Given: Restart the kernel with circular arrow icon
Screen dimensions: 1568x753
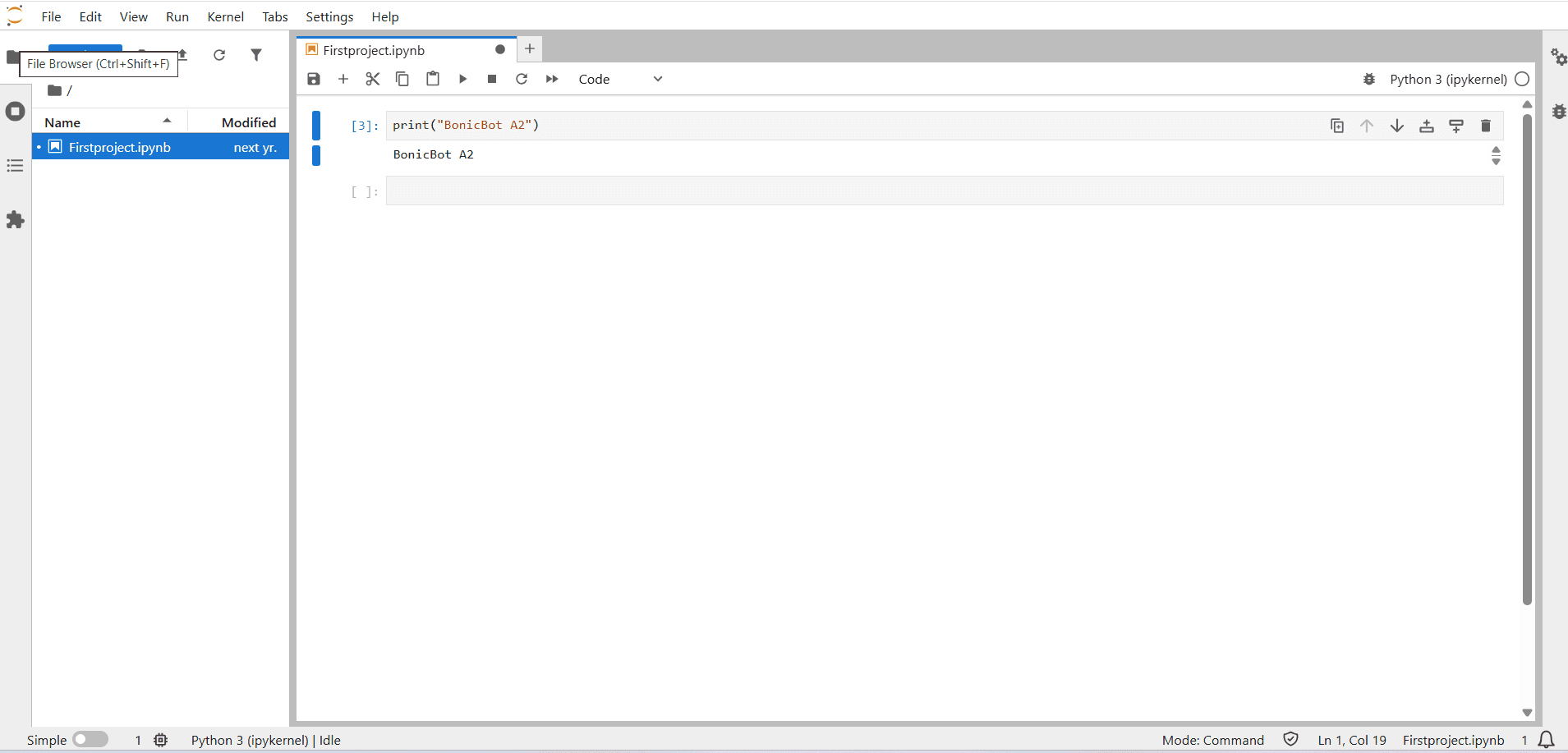Looking at the screenshot, I should [x=522, y=79].
